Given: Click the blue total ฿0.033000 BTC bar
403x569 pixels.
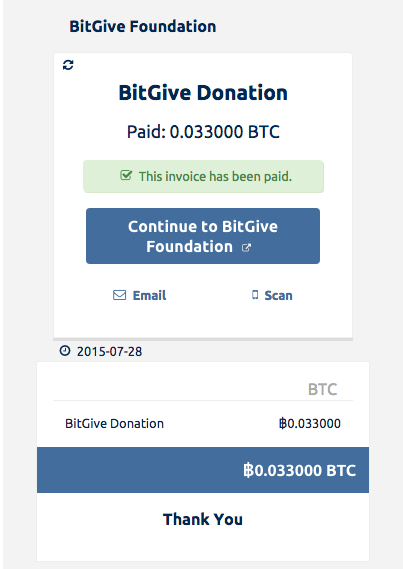Looking at the screenshot, I should (203, 470).
